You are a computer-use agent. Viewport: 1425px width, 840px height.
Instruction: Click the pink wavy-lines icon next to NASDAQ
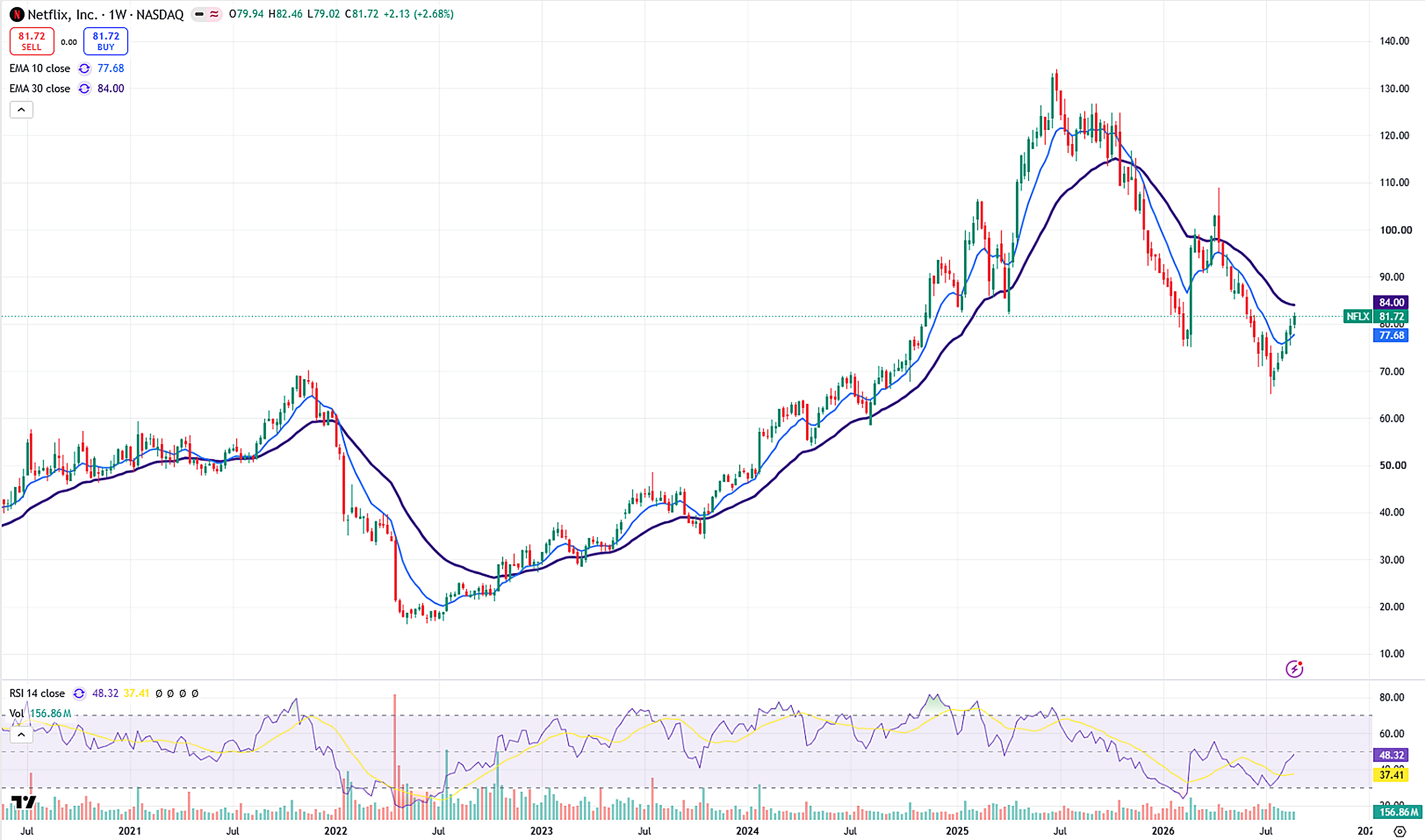[x=214, y=14]
